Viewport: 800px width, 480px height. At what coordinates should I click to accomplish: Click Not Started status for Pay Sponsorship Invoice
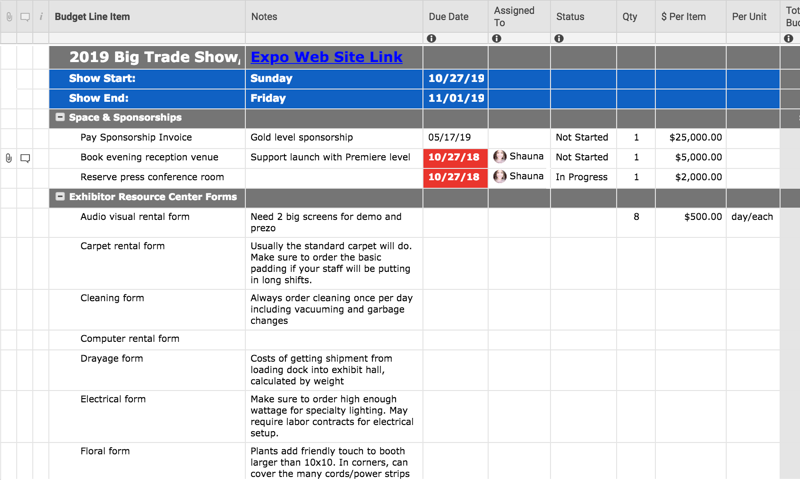point(583,138)
